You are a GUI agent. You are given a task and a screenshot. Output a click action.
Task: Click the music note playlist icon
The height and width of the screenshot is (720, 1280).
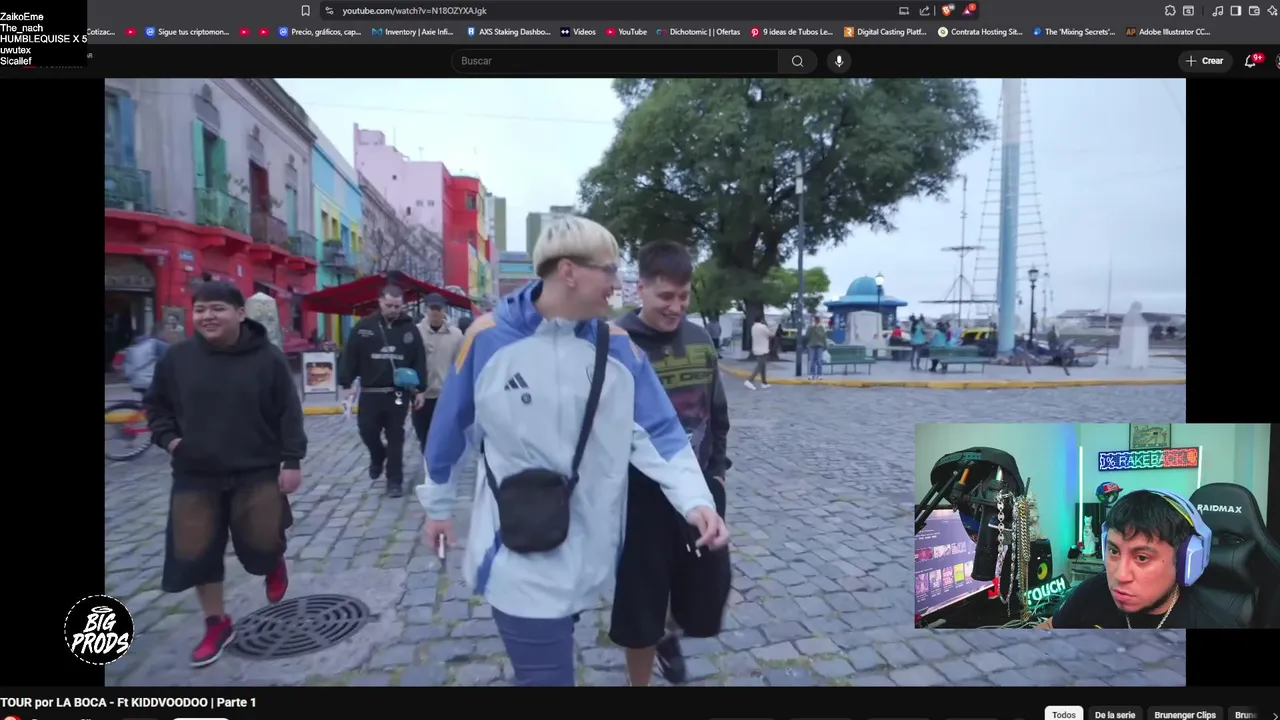click(1218, 10)
